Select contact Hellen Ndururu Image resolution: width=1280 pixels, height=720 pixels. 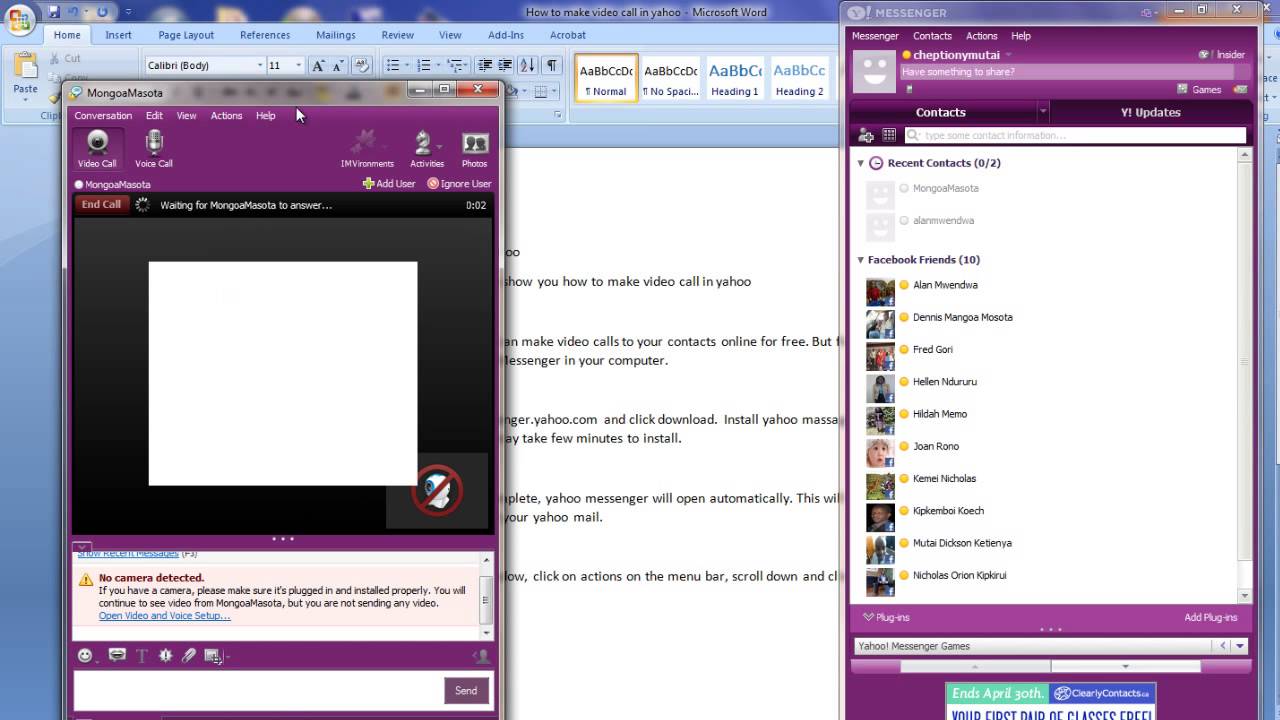point(945,382)
